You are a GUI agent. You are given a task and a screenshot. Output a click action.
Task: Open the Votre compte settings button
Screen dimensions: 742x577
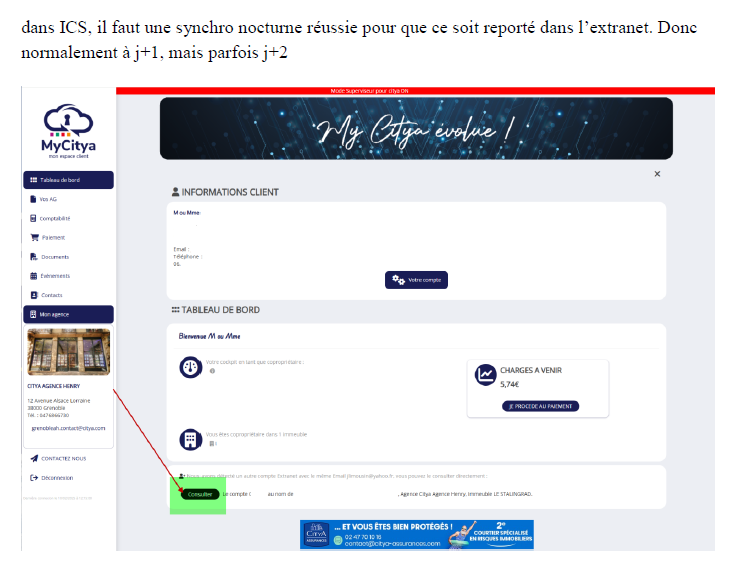(416, 280)
